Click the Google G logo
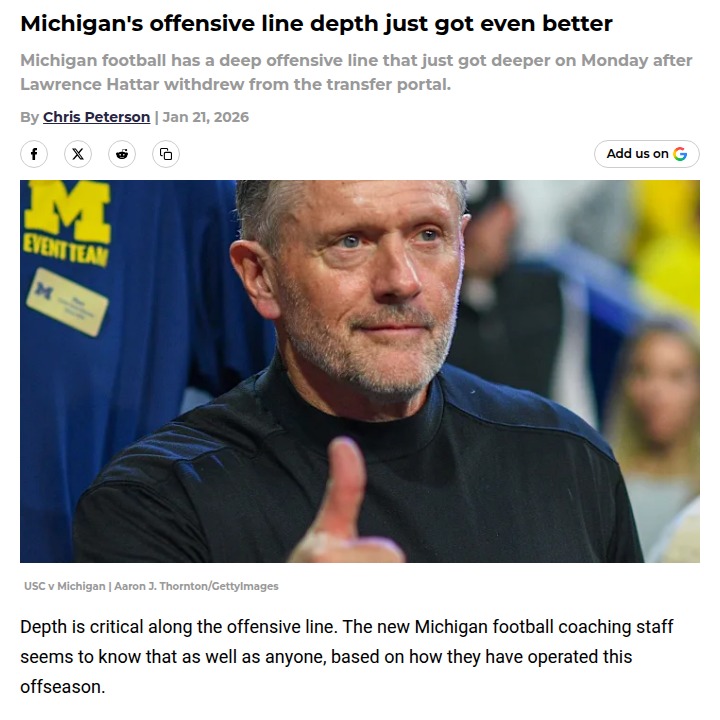Viewport: 720px width, 720px height. tap(680, 154)
